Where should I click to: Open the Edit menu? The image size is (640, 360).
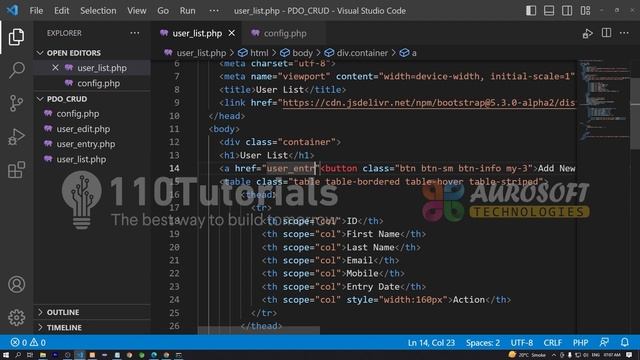point(61,11)
